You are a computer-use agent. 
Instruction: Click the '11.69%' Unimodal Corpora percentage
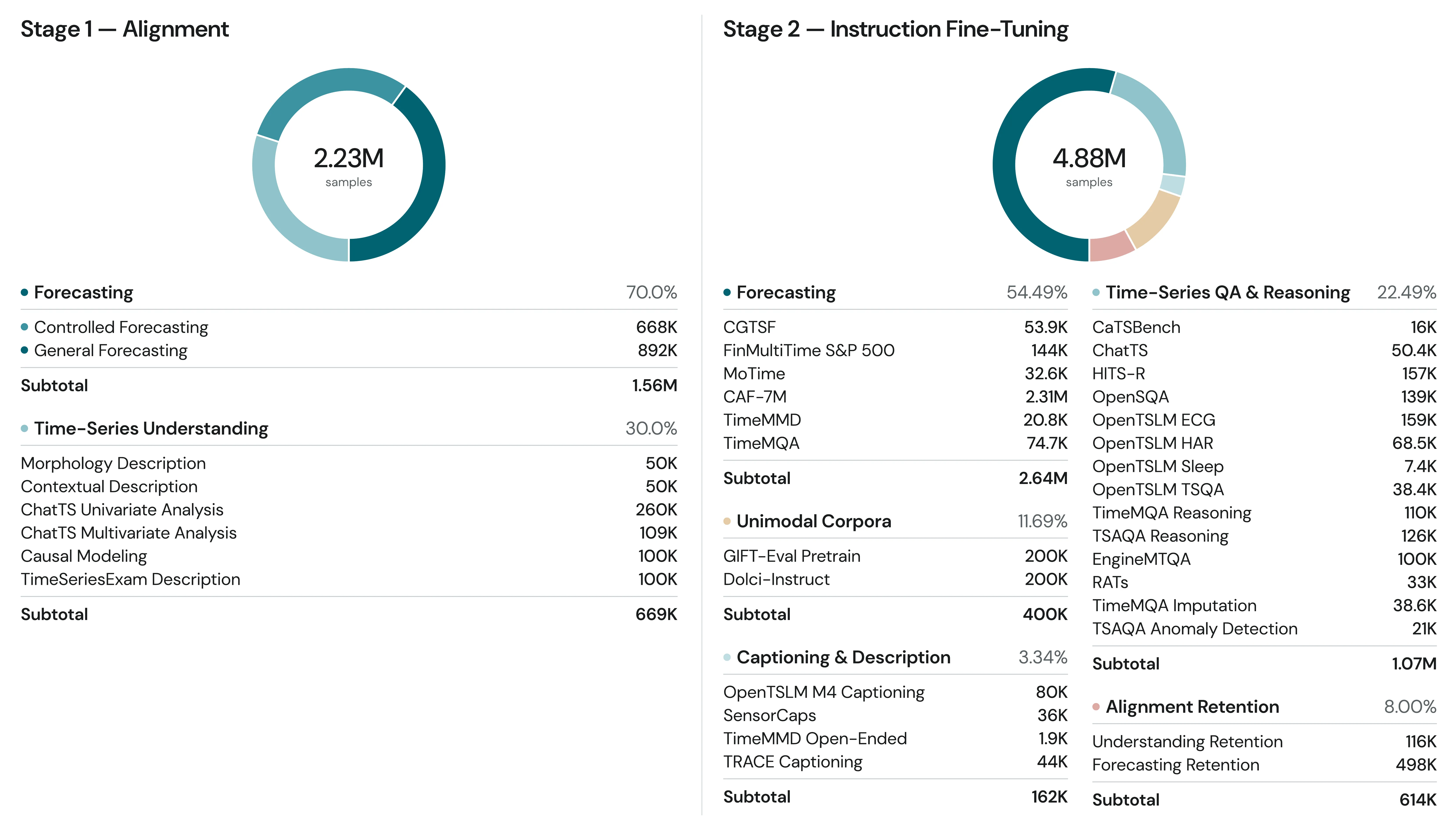(x=1043, y=521)
